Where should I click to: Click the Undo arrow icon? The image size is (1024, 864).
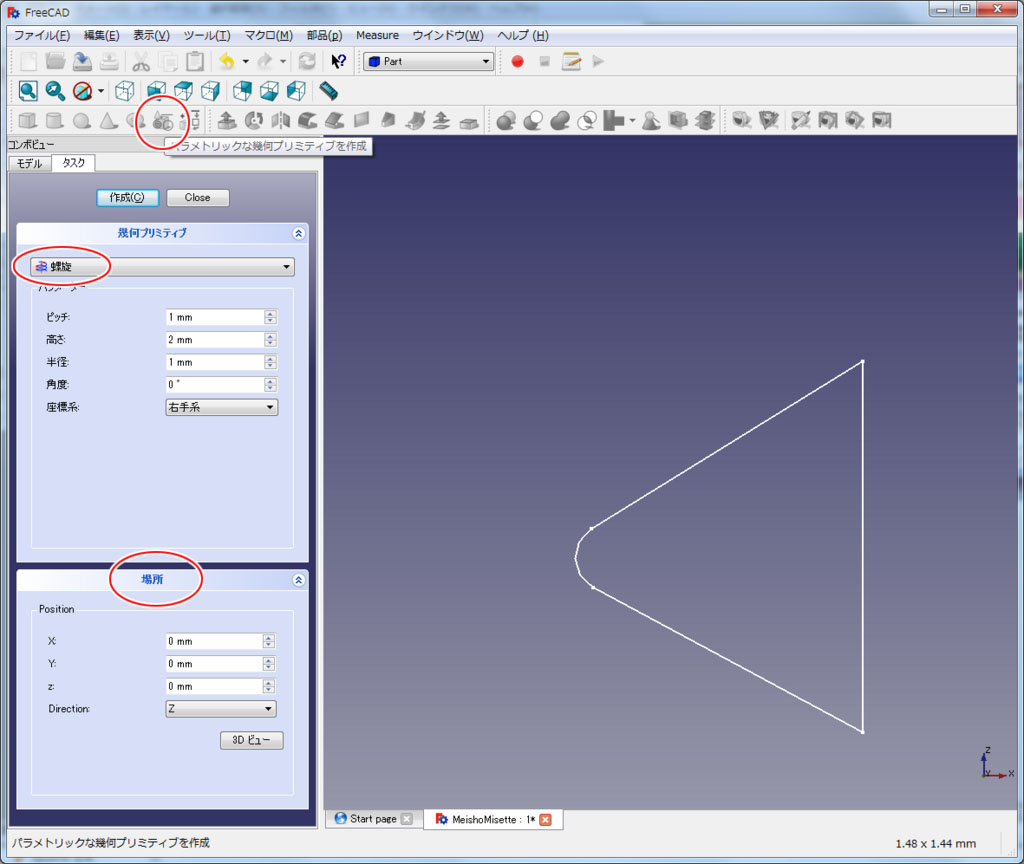(227, 61)
